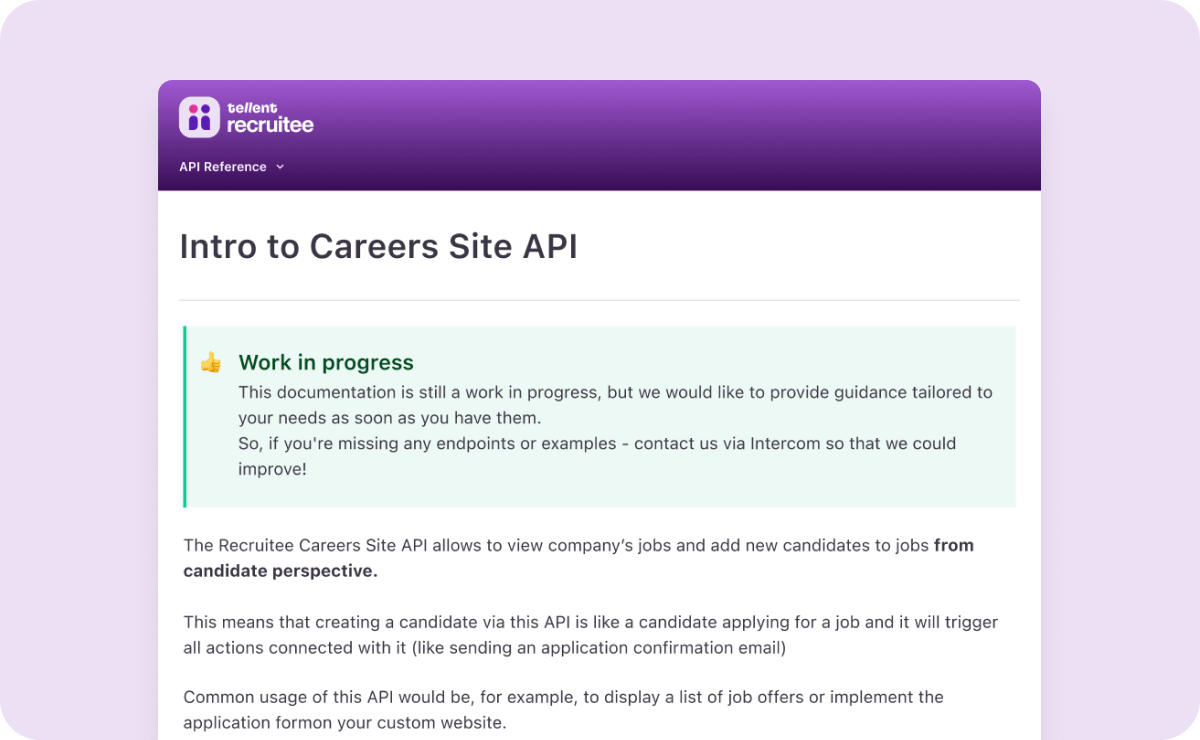Select the API Reference navigation item
The image size is (1200, 740).
pyautogui.click(x=222, y=167)
